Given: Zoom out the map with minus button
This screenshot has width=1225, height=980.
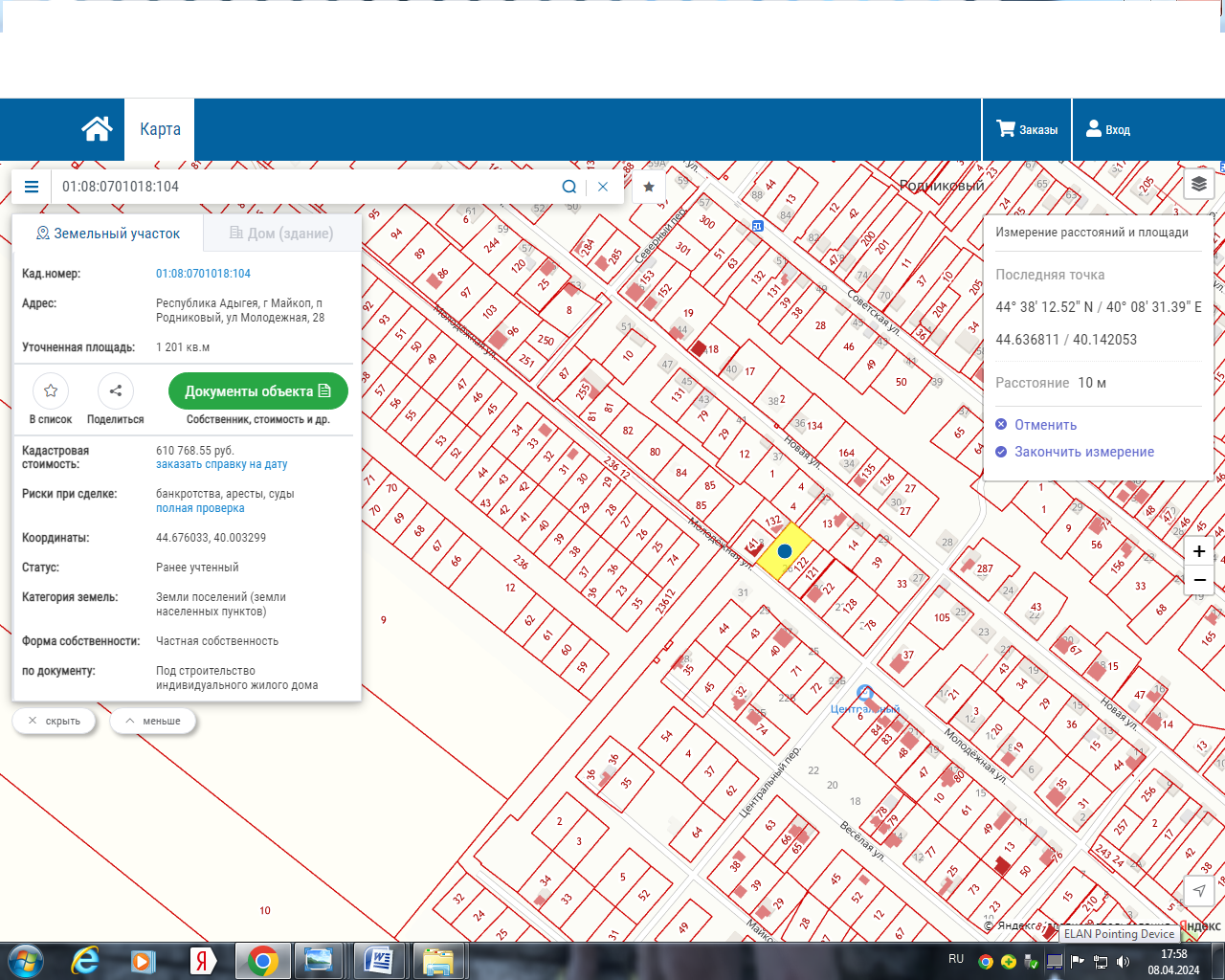Looking at the screenshot, I should (1199, 580).
